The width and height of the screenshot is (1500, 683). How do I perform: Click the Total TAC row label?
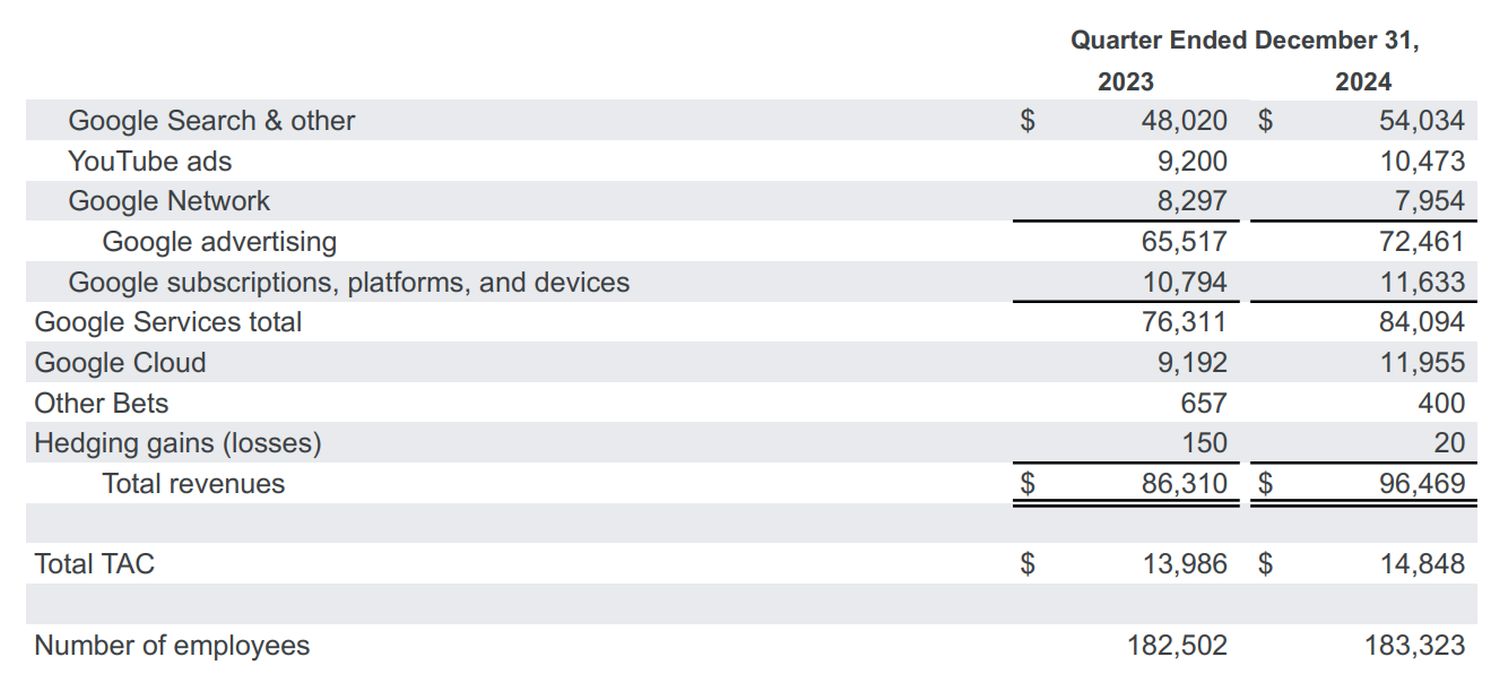point(94,564)
